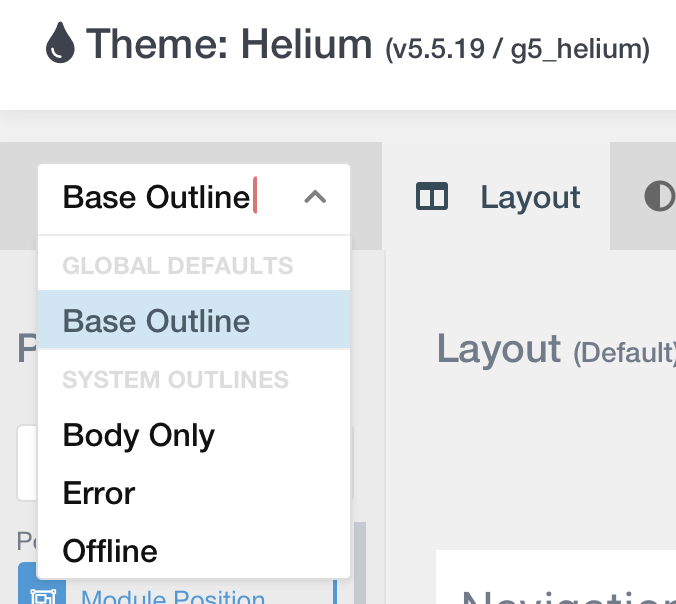Click the version text v5.5.19 / g5_helium
The height and width of the screenshot is (604, 676).
click(517, 49)
